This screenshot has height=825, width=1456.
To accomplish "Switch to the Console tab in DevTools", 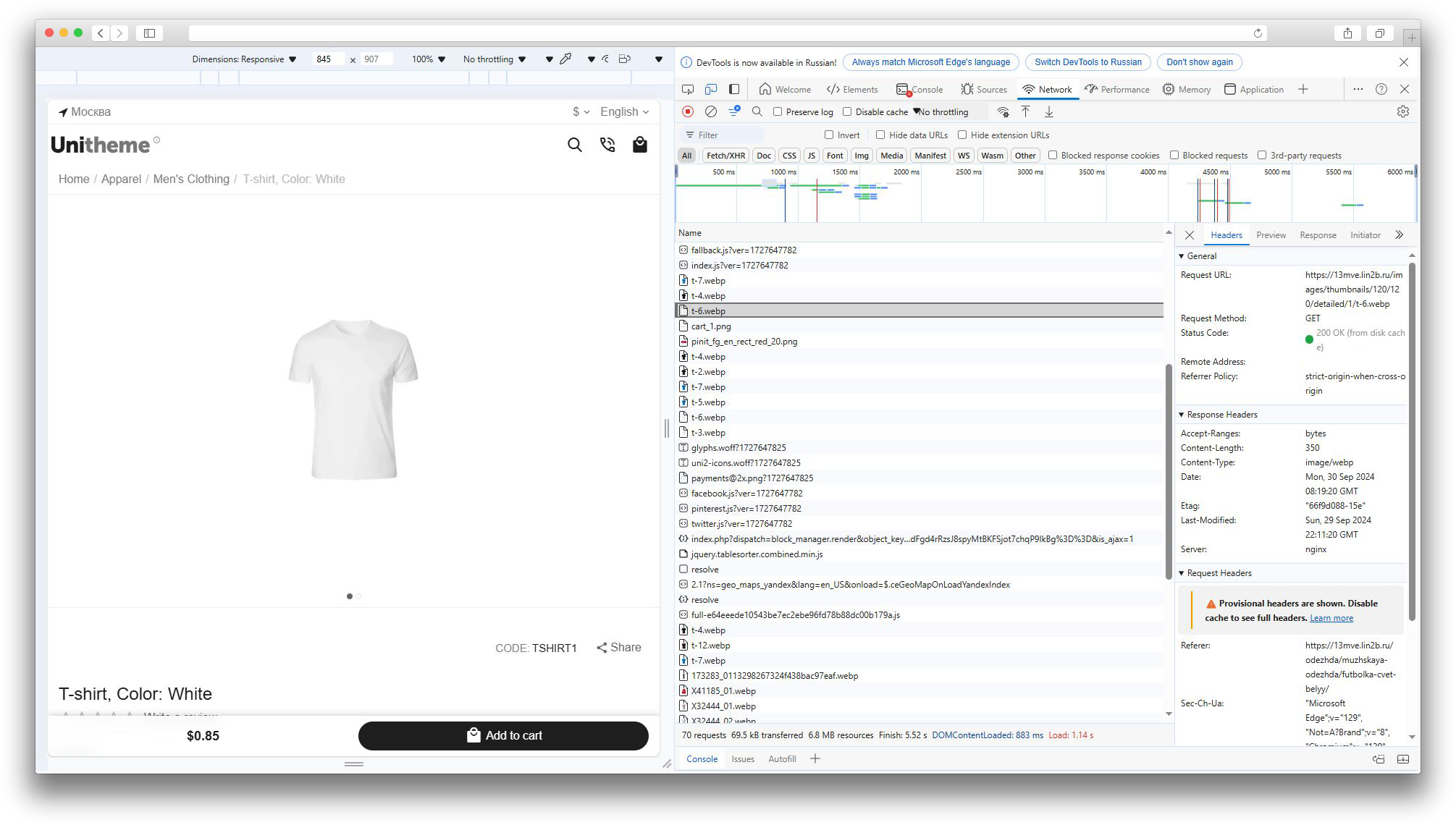I will click(x=920, y=89).
